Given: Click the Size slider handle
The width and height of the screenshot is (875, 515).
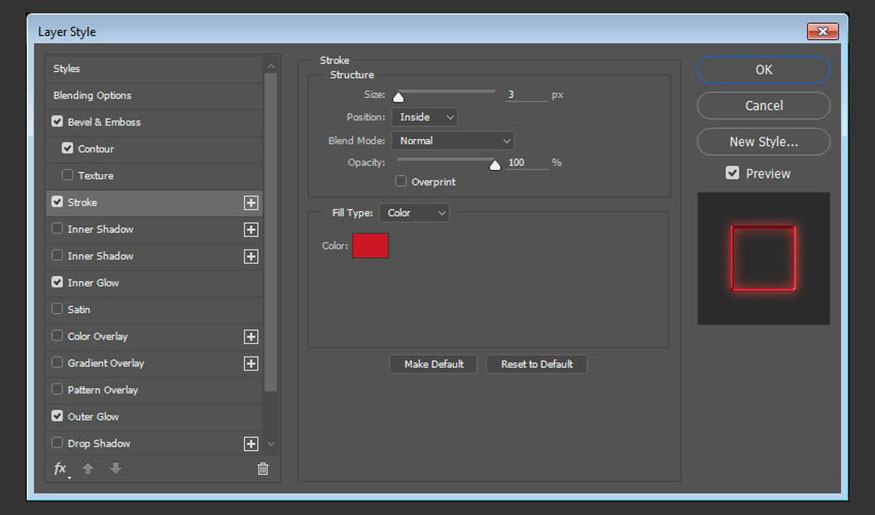Looking at the screenshot, I should point(398,98).
